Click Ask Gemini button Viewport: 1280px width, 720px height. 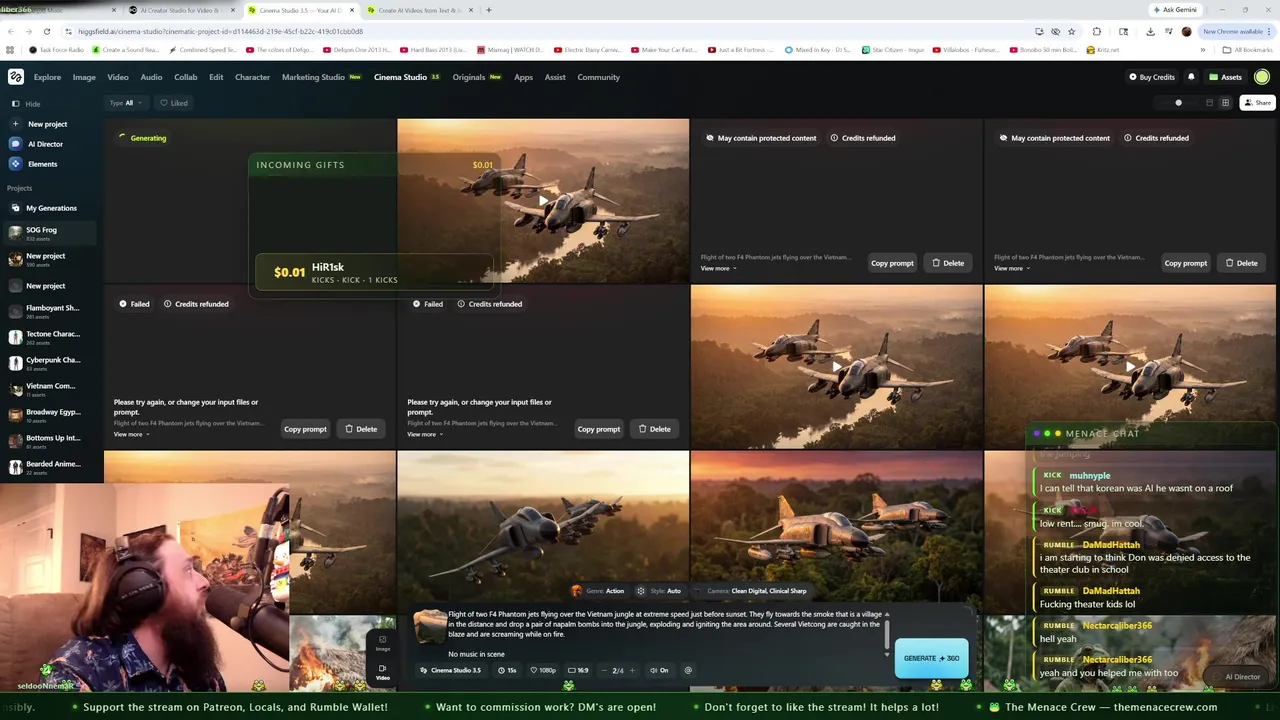click(1174, 10)
